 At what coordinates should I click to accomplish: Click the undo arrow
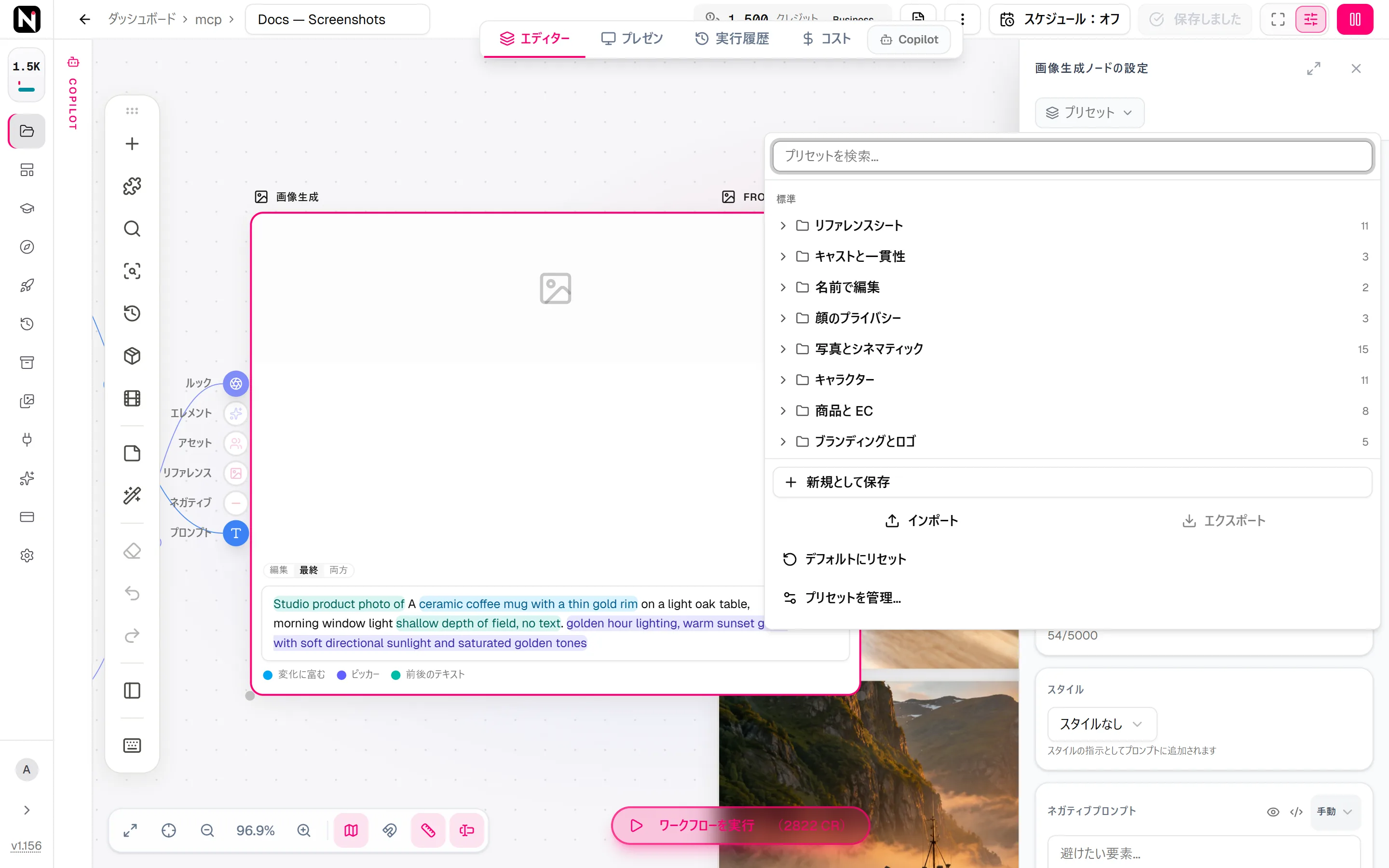click(x=132, y=593)
